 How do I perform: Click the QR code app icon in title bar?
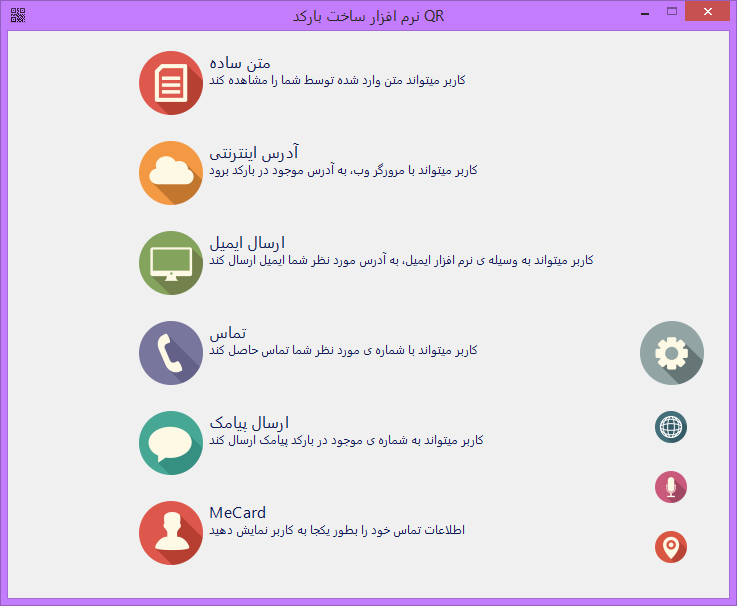pyautogui.click(x=18, y=15)
